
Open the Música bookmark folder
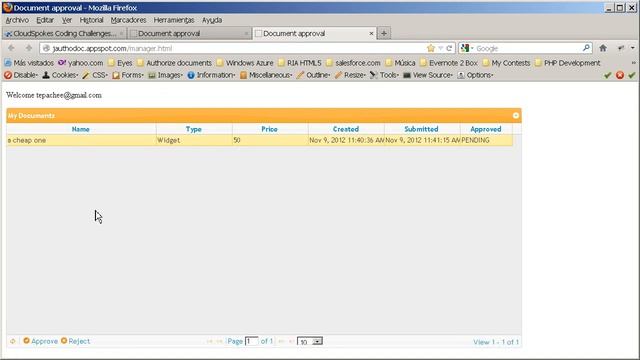coord(400,63)
